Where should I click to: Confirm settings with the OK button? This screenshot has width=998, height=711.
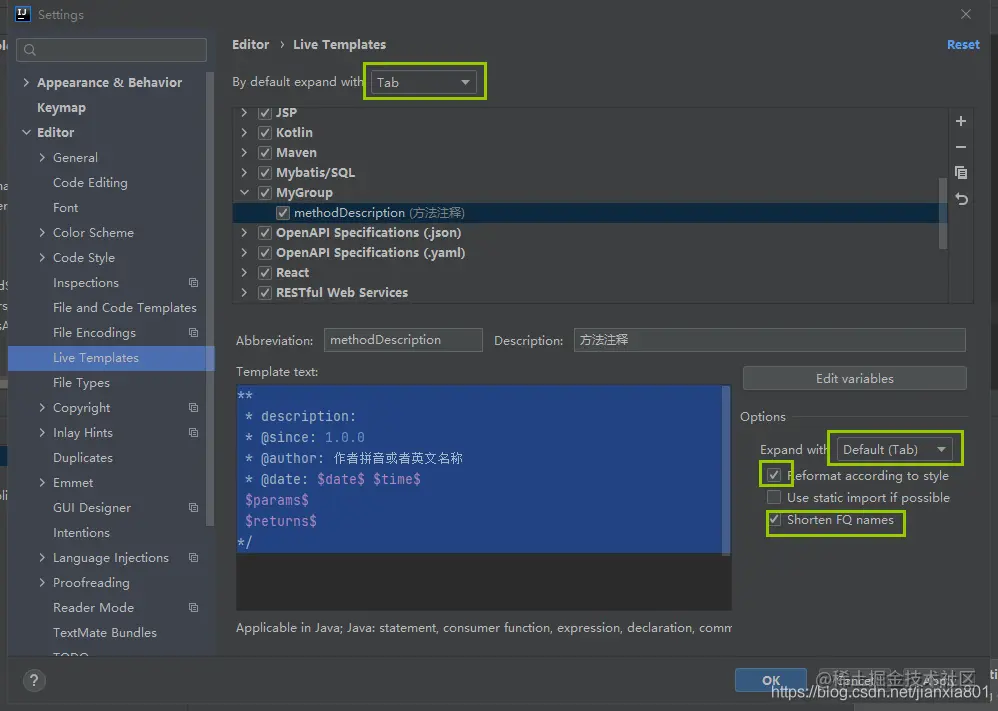(x=771, y=680)
